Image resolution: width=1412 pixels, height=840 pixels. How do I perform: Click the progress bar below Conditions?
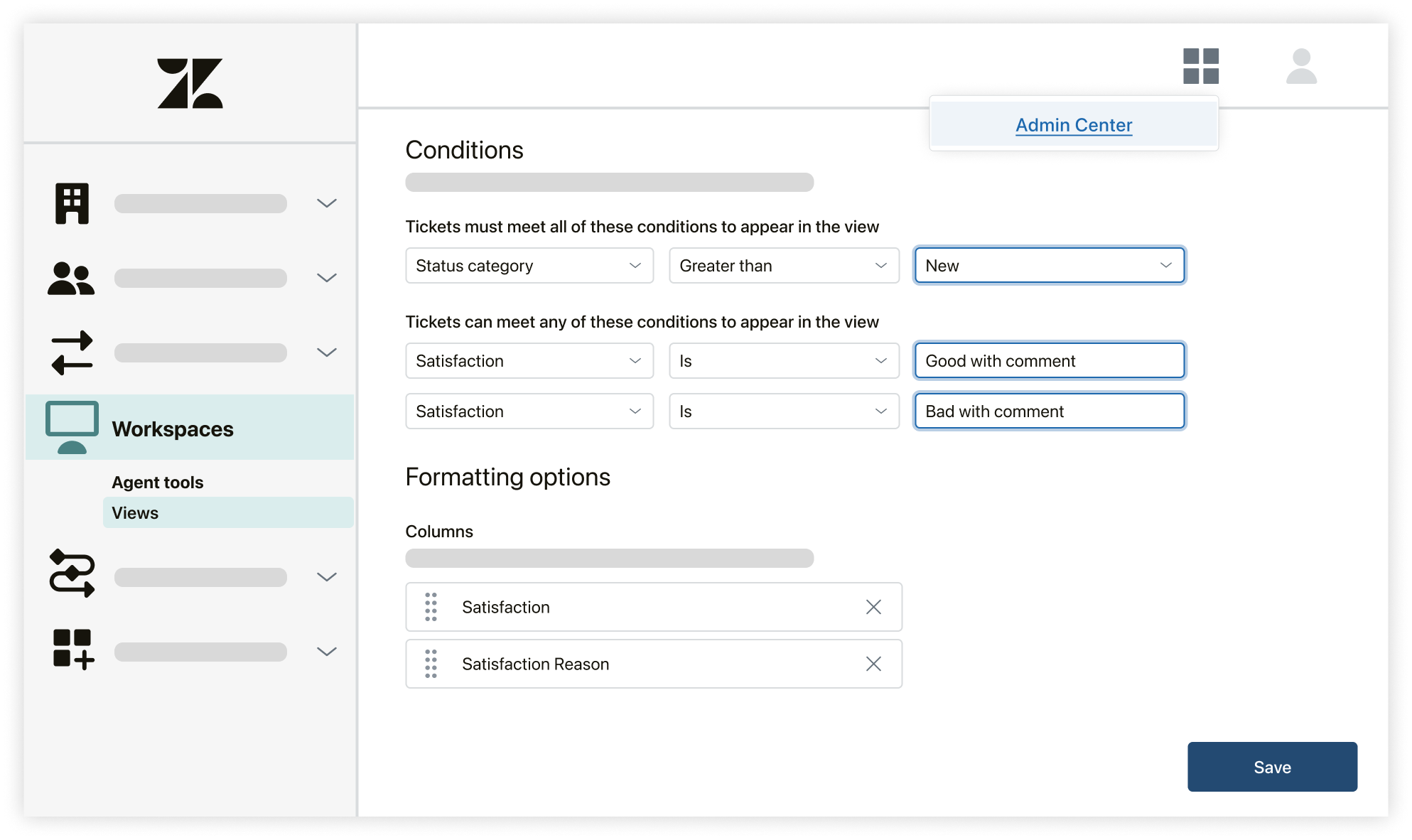click(x=610, y=183)
